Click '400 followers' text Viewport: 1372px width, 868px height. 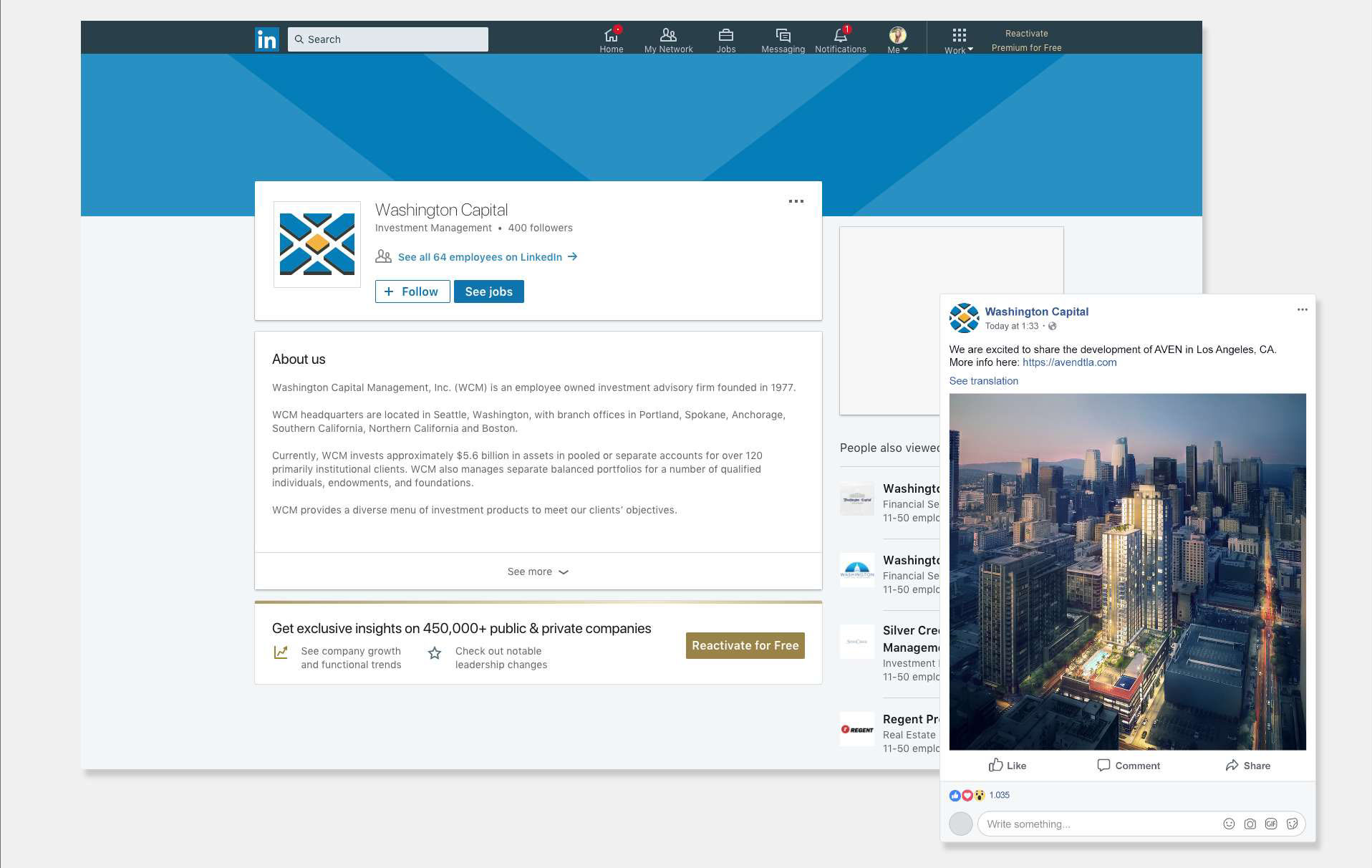tap(540, 228)
